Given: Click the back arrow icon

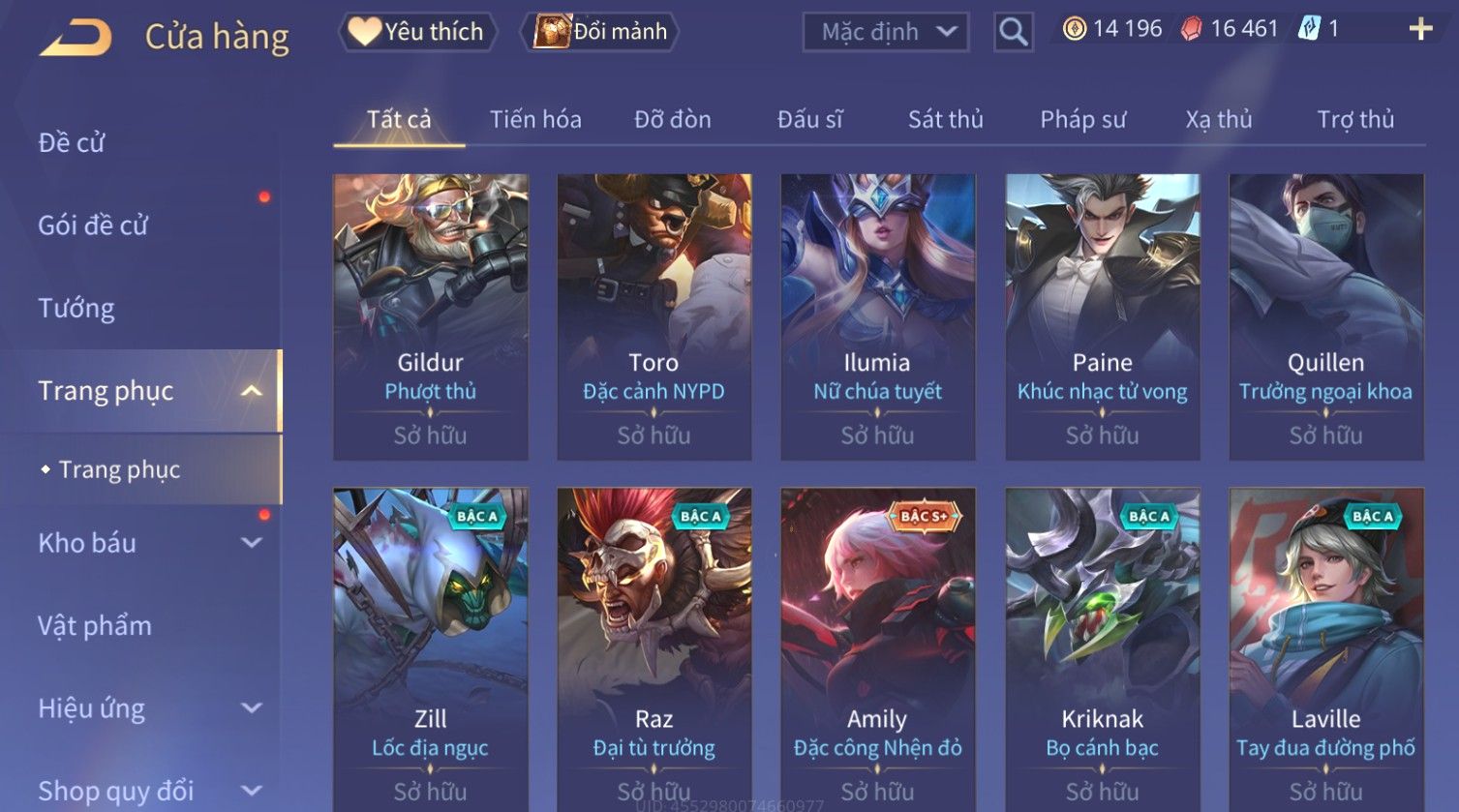Looking at the screenshot, I should point(76,37).
